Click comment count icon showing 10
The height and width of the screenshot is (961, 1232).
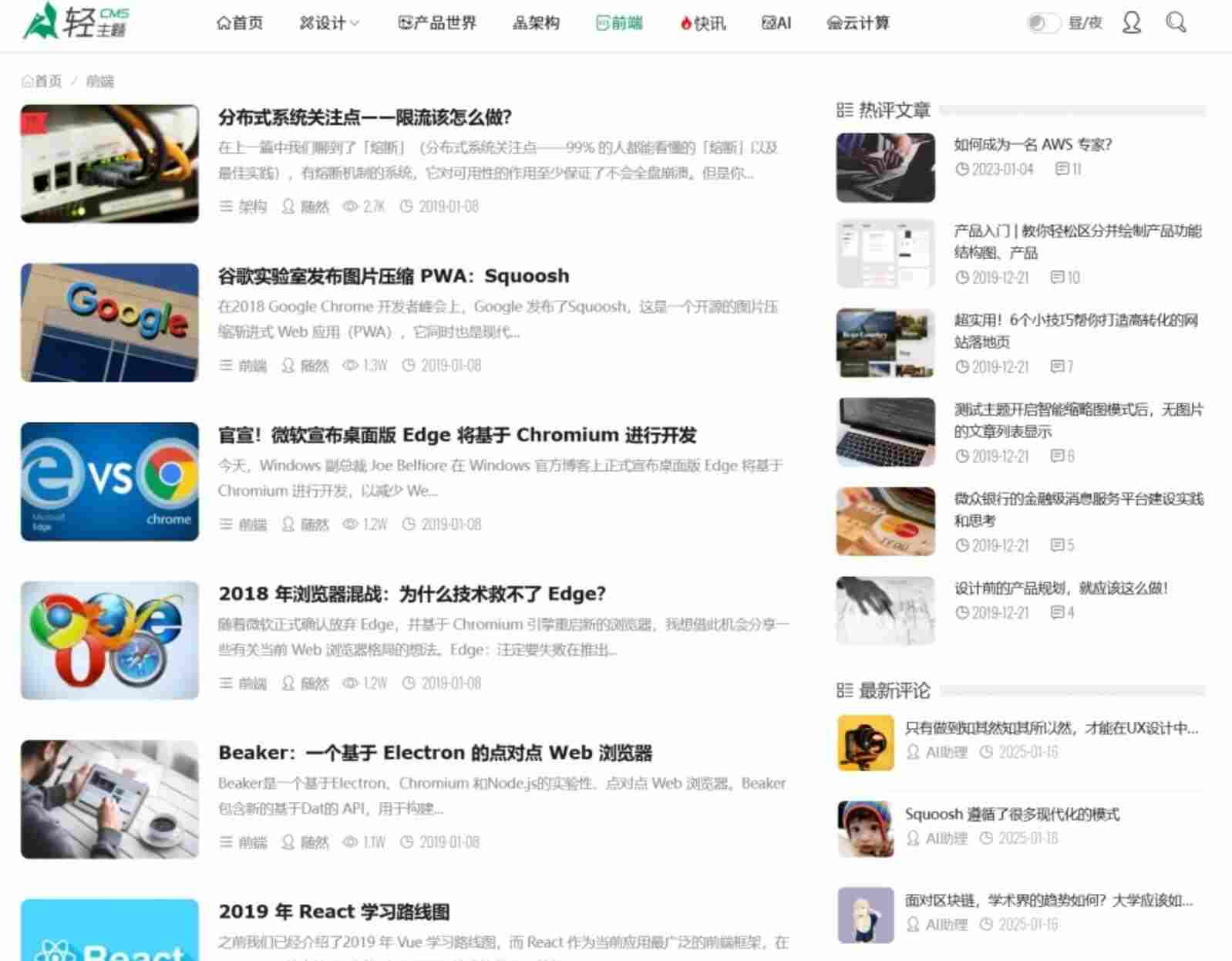coord(1058,277)
